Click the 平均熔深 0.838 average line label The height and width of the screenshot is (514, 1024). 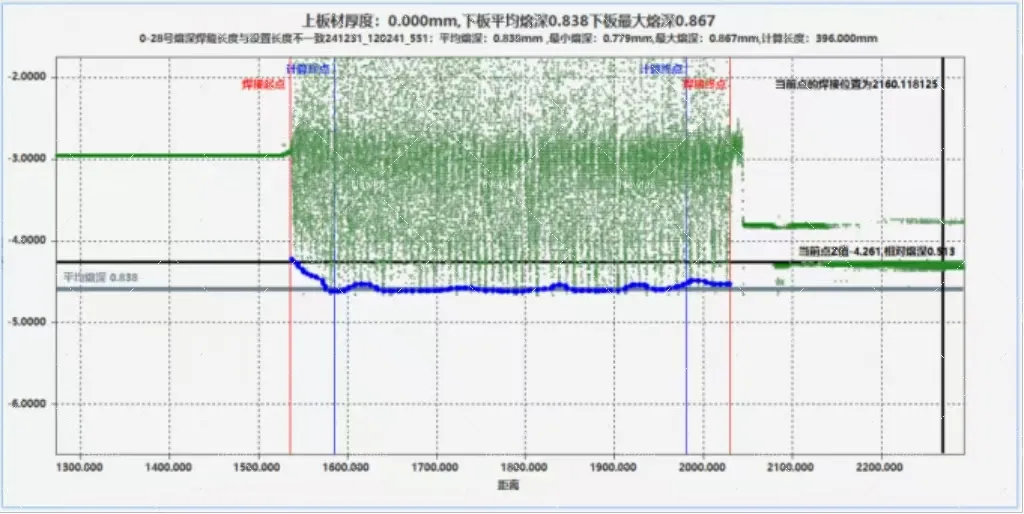[x=100, y=277]
